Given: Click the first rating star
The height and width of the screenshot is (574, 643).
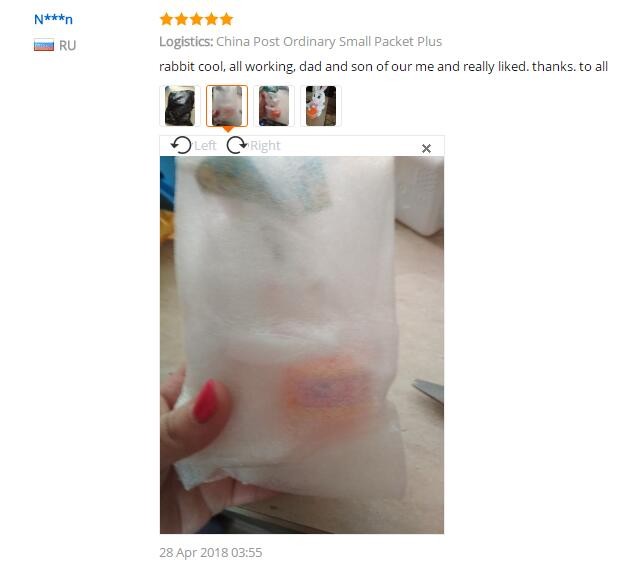Looking at the screenshot, I should 166,19.
